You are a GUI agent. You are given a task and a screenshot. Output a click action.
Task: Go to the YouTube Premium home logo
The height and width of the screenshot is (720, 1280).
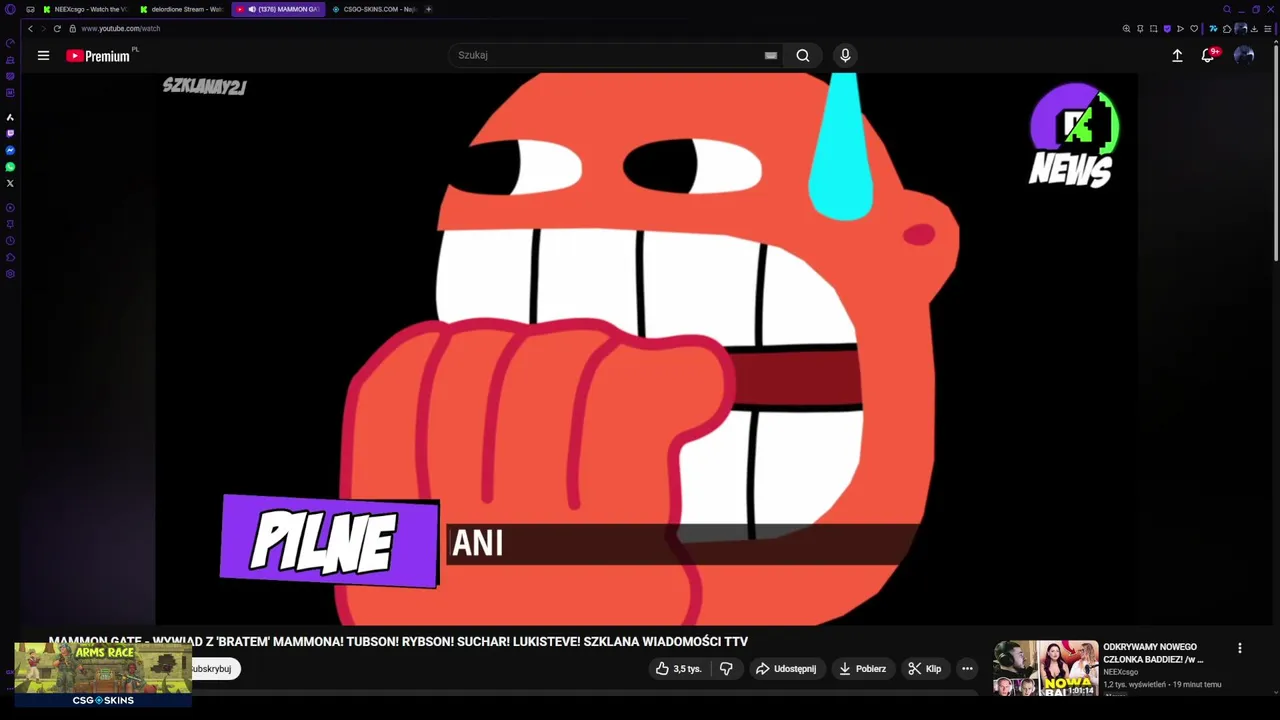(x=98, y=56)
